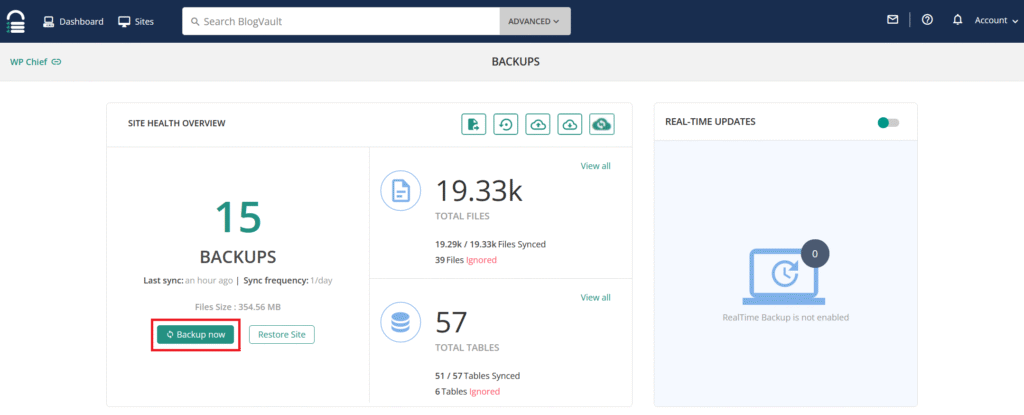Click the Files Size 354.56 MB text
Viewport: 1024px width, 415px height.
(x=238, y=307)
